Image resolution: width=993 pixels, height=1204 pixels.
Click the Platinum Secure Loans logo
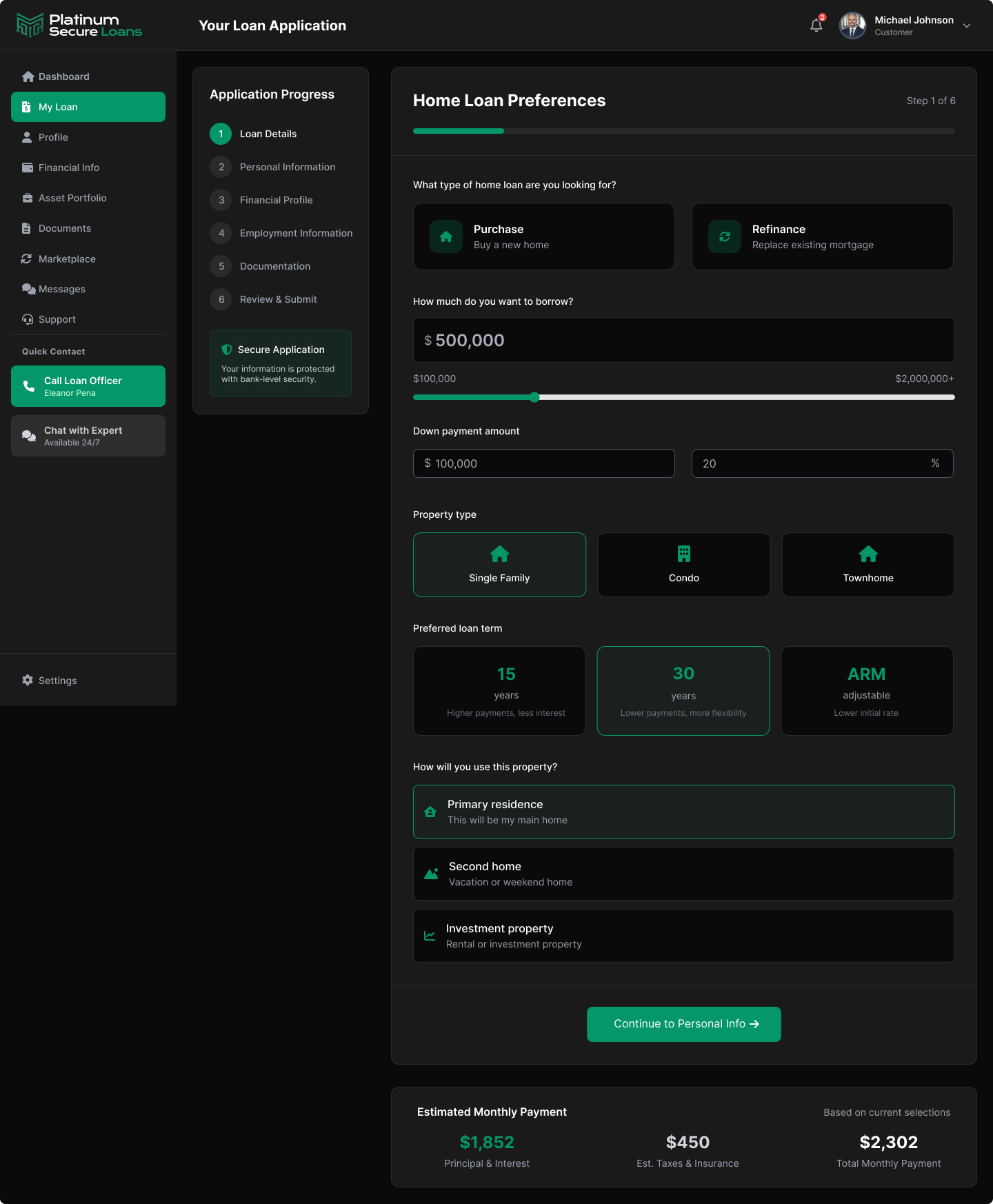pos(79,26)
